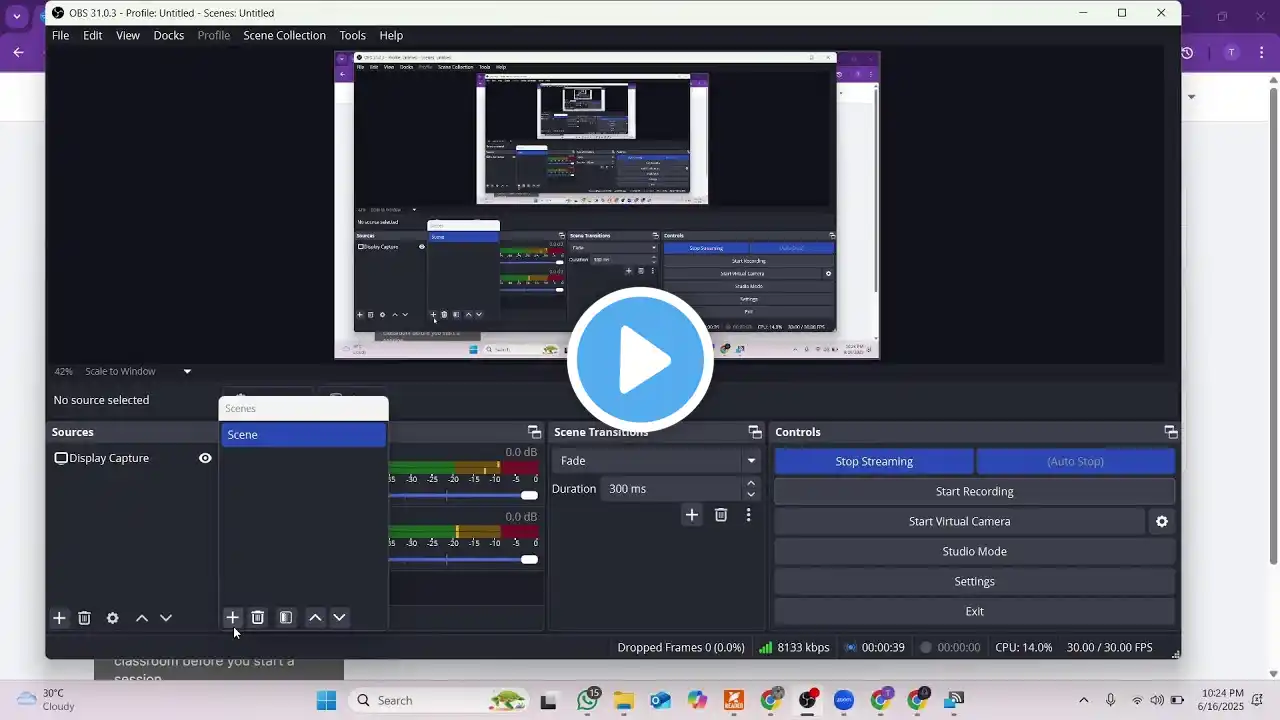1280x720 pixels.
Task: Open the weather widget showing 30°C Cloudy
Action: pyautogui.click(x=47, y=700)
